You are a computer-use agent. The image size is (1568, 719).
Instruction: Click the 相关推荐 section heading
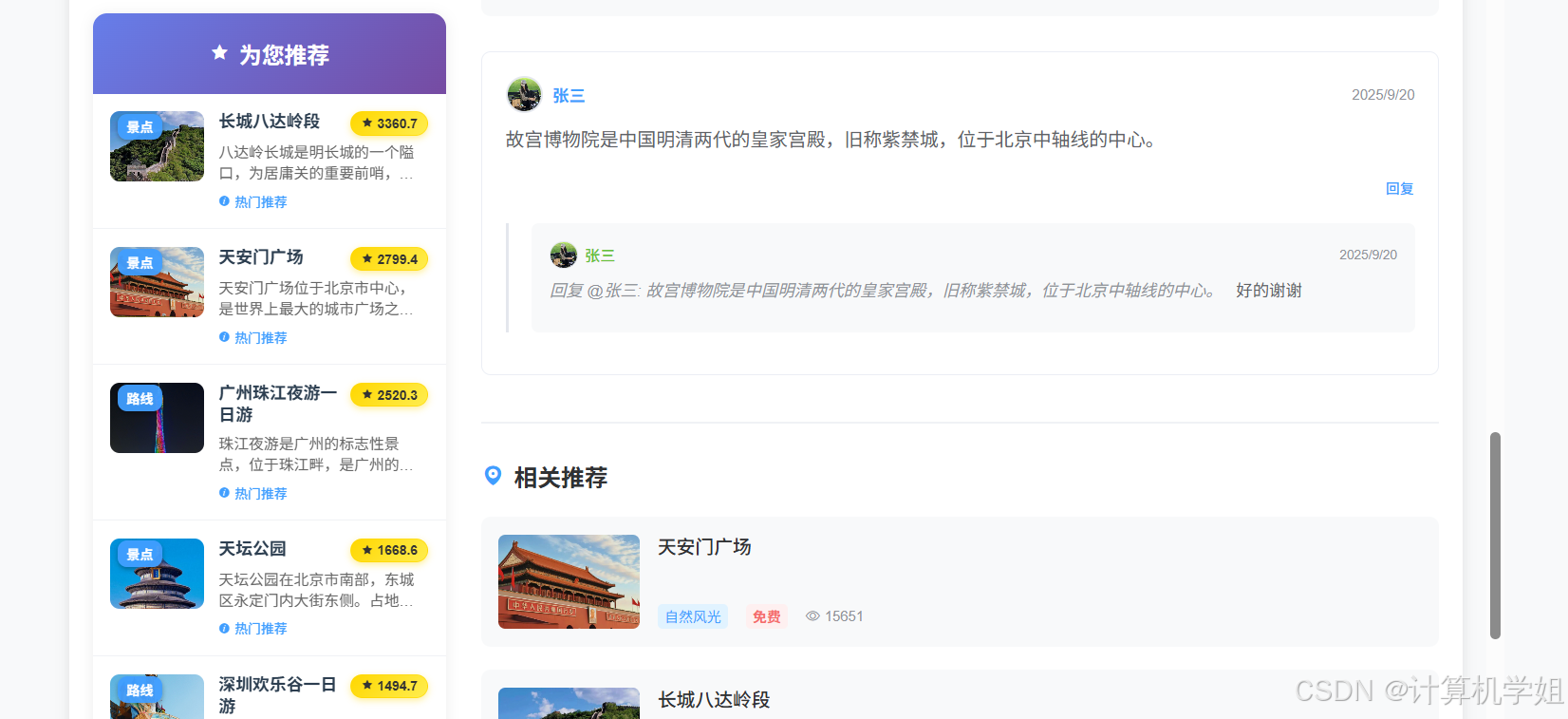561,478
